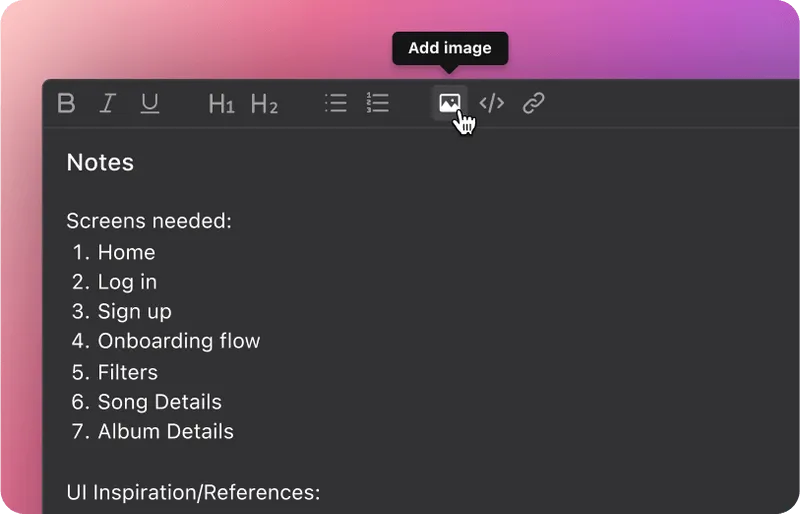Place cursor on "Song Details" item
Viewport: 800px width, 514px height.
click(x=159, y=402)
